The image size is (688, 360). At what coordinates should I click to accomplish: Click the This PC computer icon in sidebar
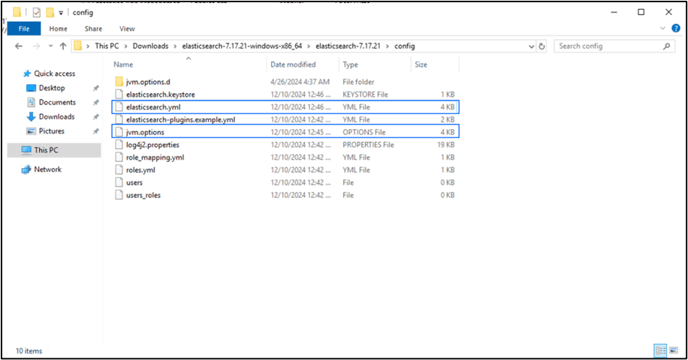[26, 150]
